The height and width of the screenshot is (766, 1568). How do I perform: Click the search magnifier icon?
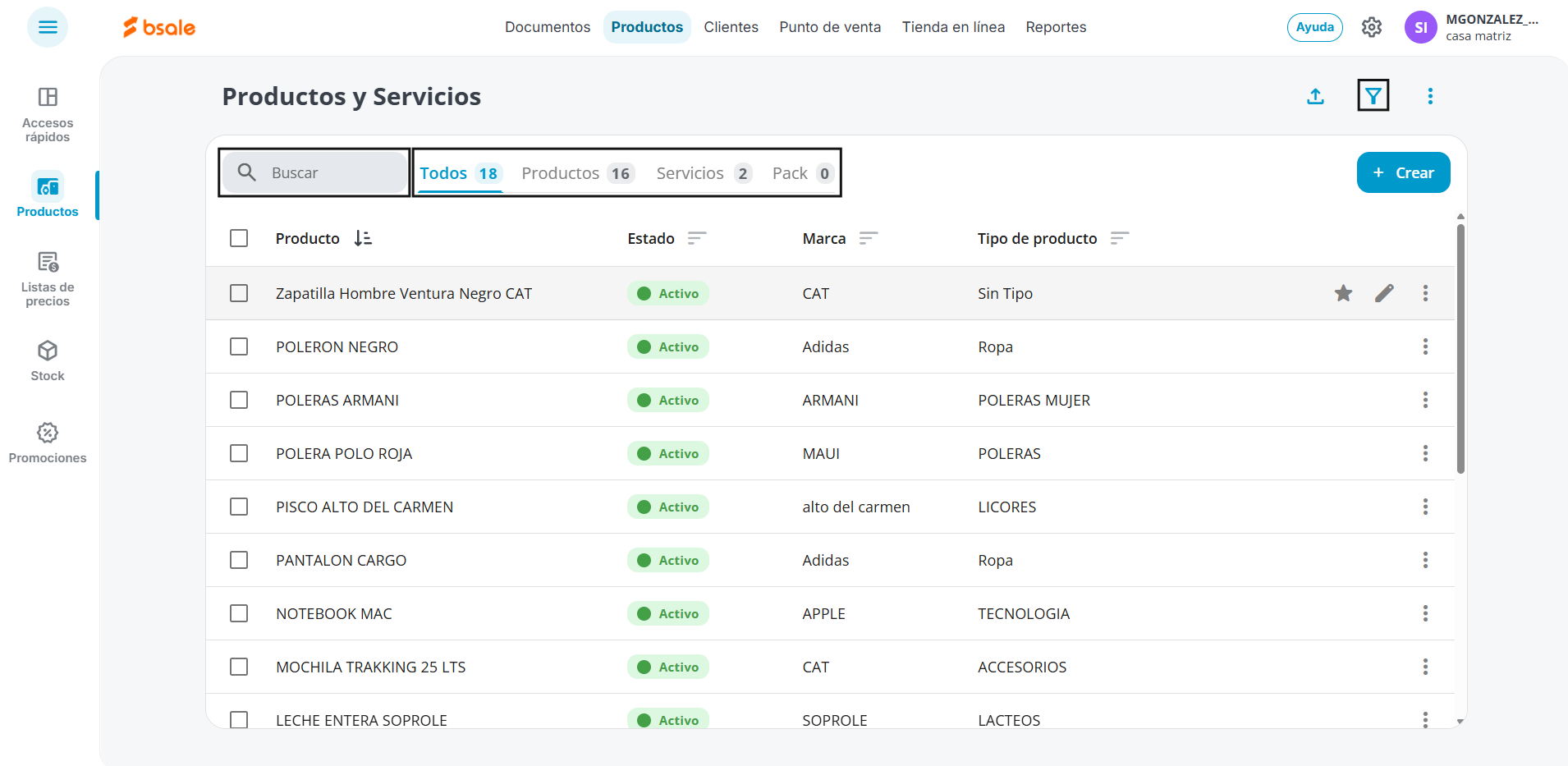pyautogui.click(x=246, y=172)
